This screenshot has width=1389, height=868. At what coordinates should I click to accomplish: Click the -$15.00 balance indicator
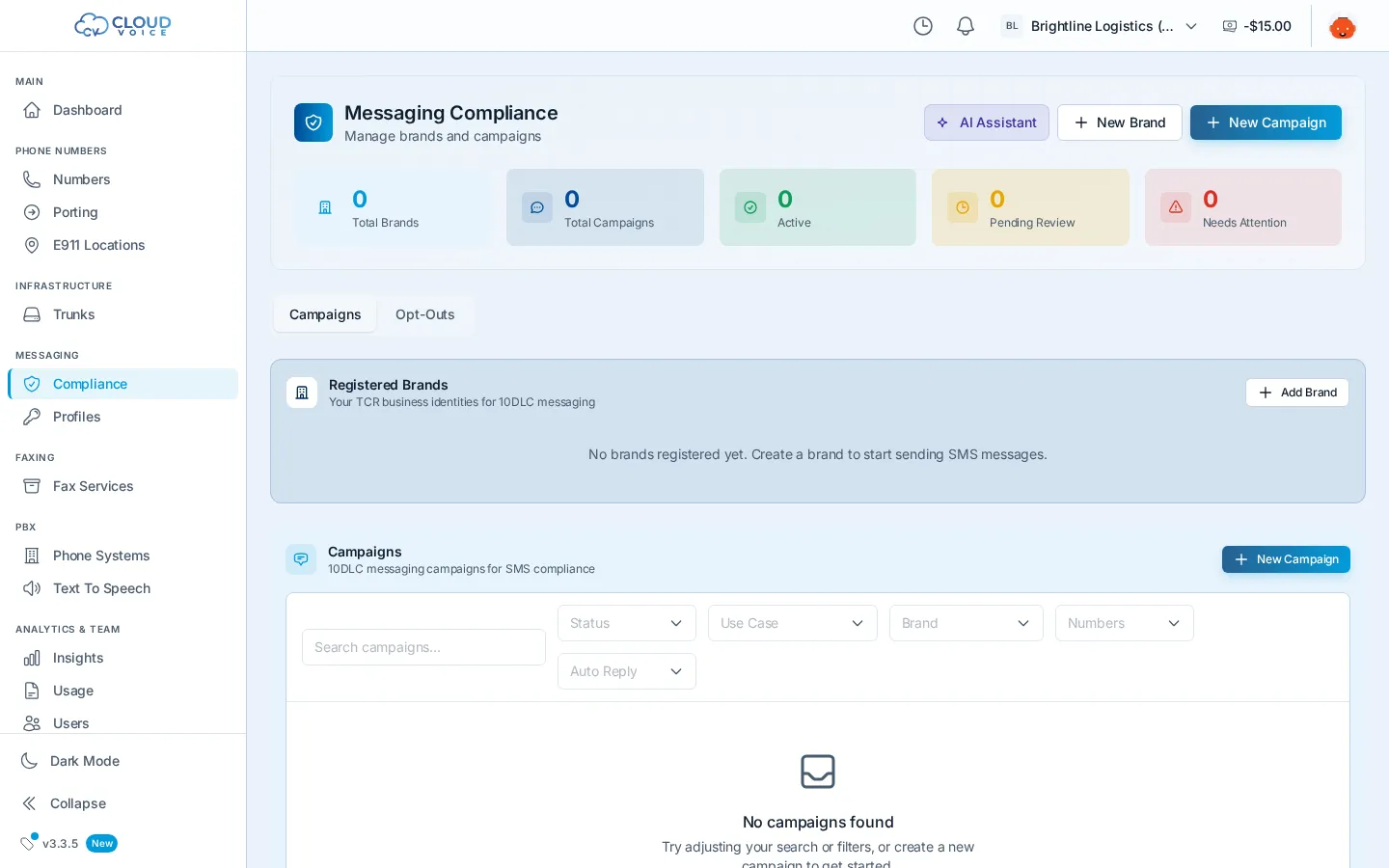(1257, 26)
